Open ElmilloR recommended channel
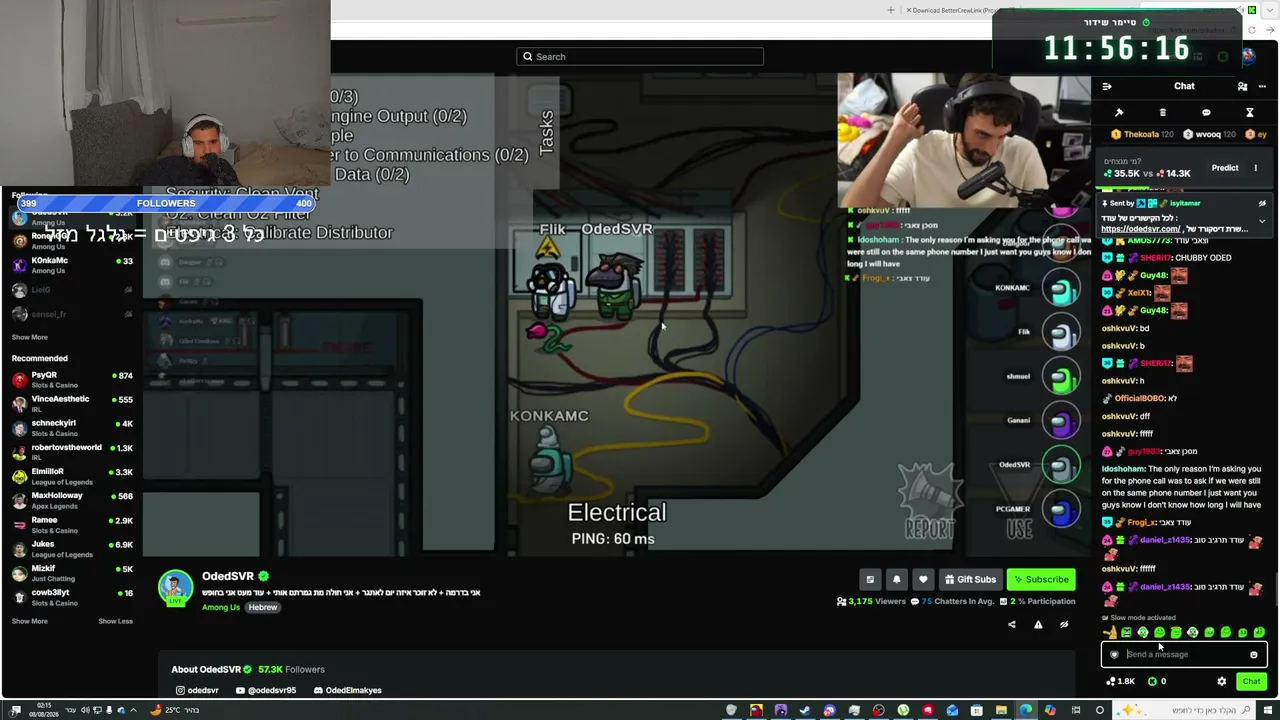The height and width of the screenshot is (720, 1280). coord(72,476)
